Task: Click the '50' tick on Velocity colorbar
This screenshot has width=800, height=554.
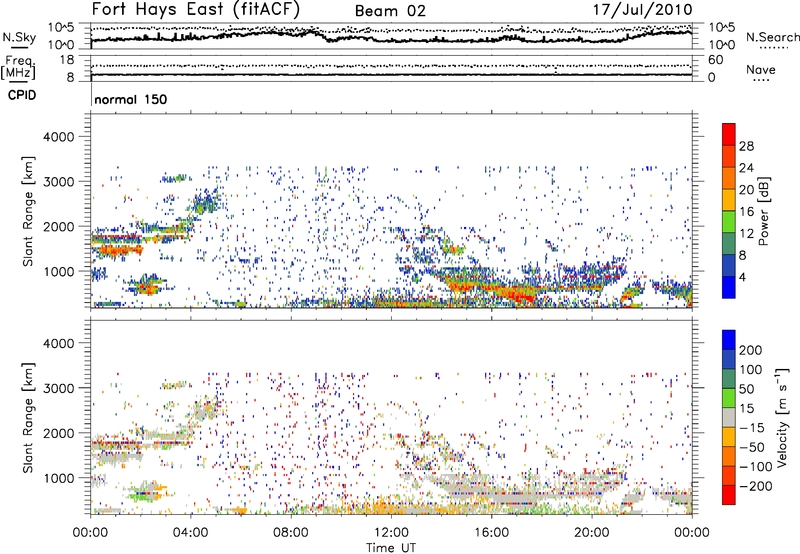Action: [x=746, y=389]
